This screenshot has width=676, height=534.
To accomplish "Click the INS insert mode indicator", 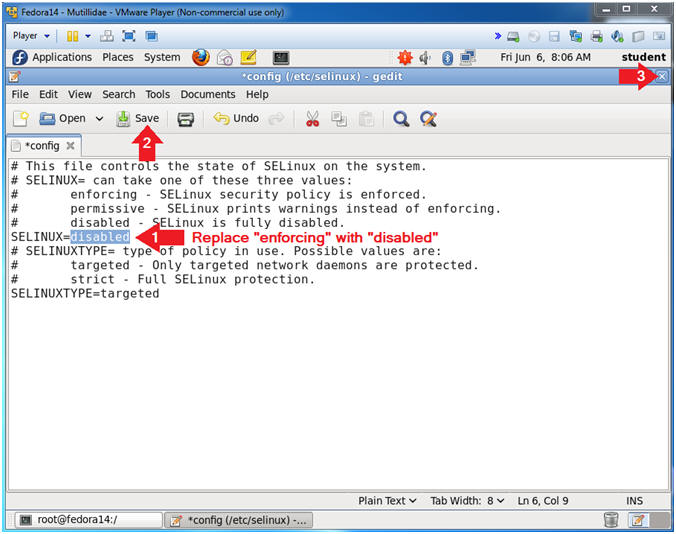I will pos(634,501).
